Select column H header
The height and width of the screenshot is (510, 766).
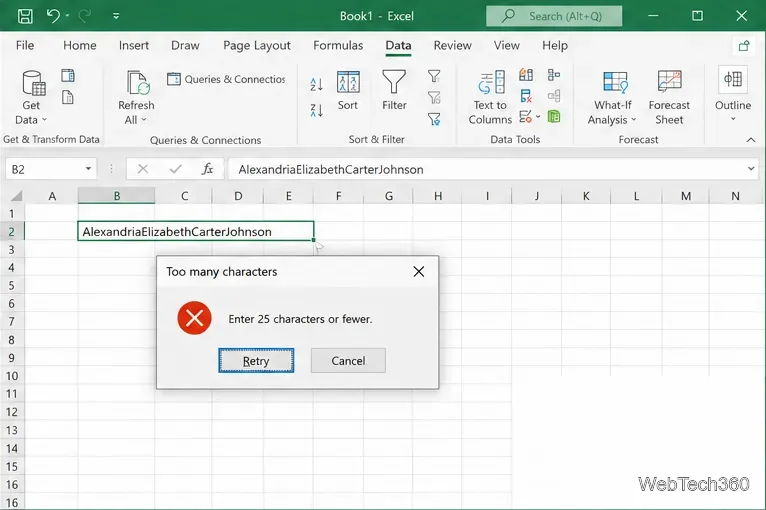coord(438,196)
